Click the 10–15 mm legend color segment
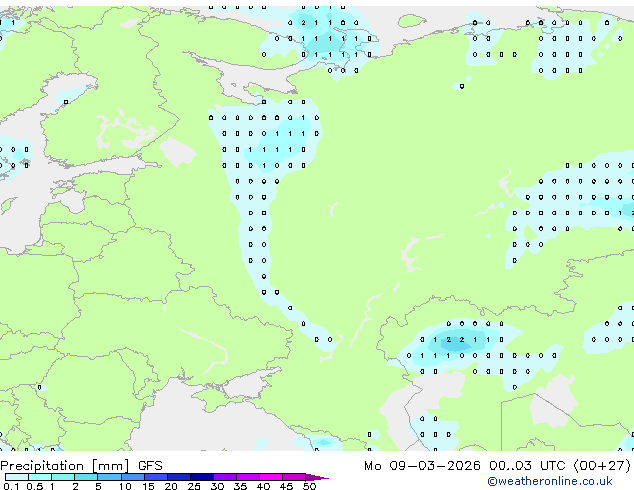This screenshot has width=634, height=490. click(x=133, y=477)
